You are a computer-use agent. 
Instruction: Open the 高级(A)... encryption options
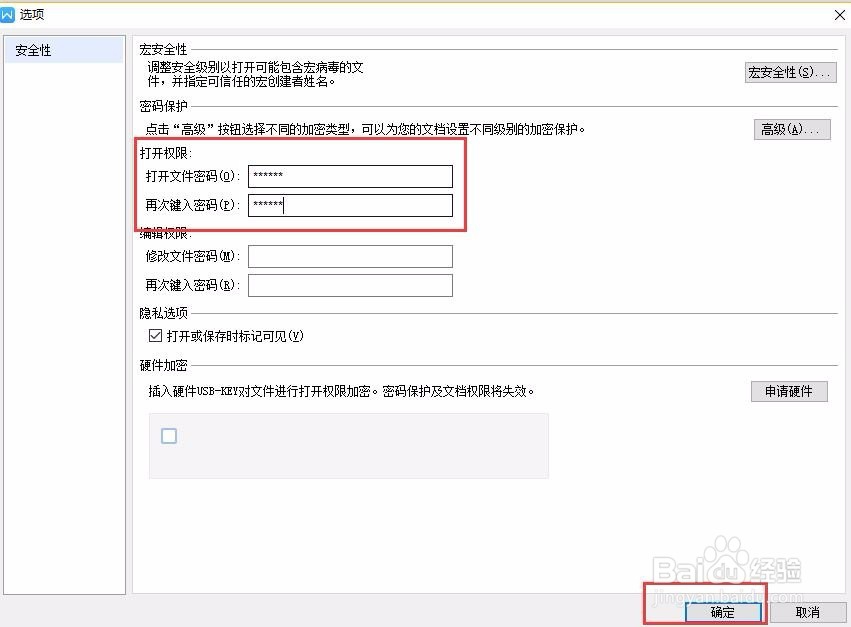click(792, 129)
